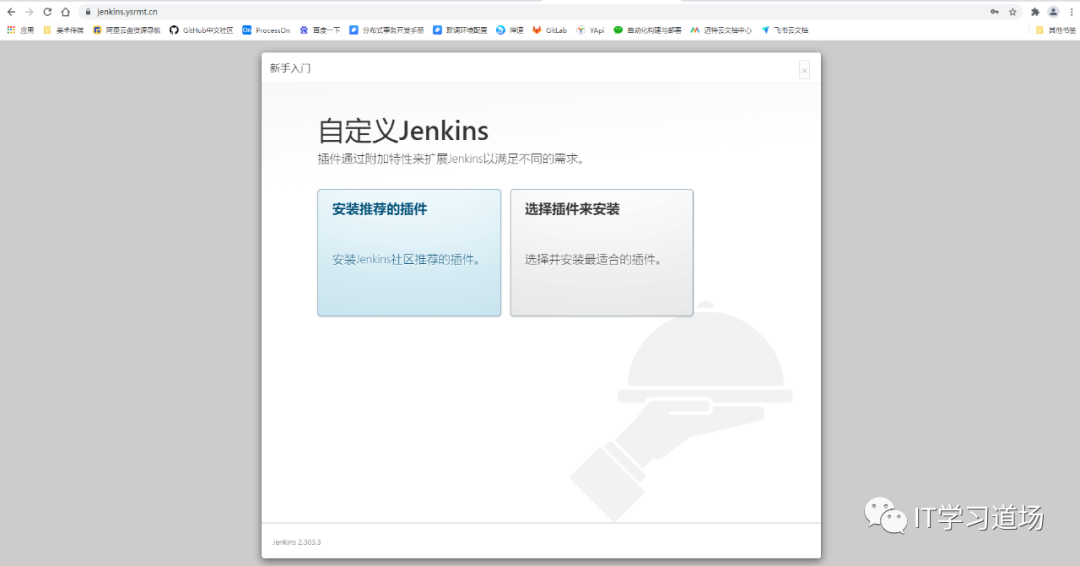The height and width of the screenshot is (566, 1080).
Task: Expand the 其他书签 bookmarks folder
Action: (x=1056, y=30)
